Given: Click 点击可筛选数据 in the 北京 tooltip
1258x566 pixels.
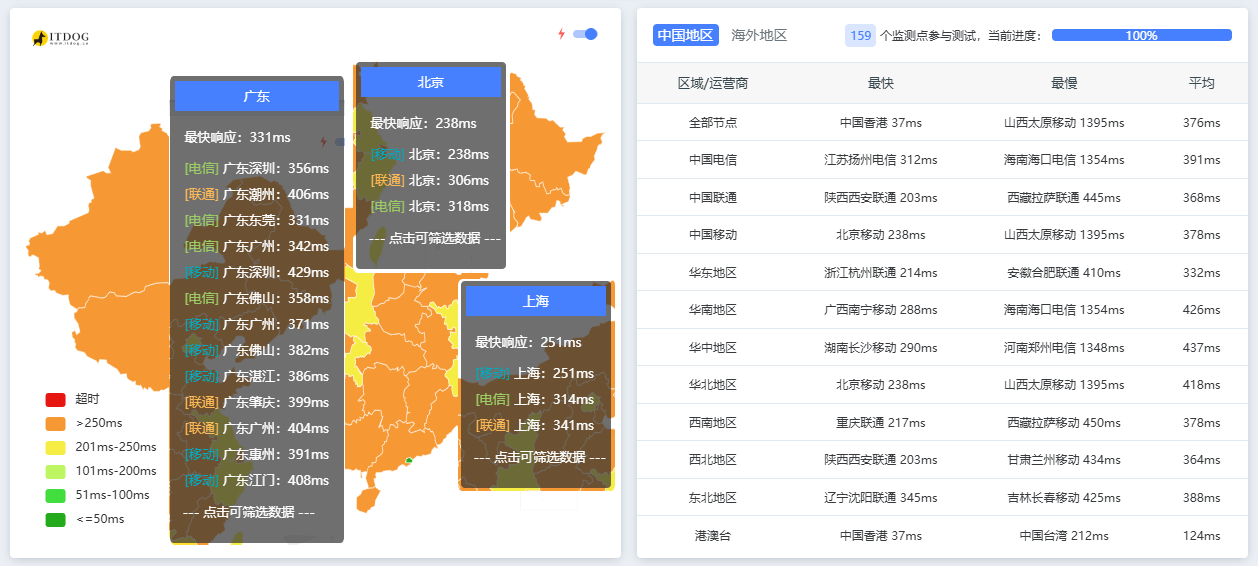Looking at the screenshot, I should (435, 238).
